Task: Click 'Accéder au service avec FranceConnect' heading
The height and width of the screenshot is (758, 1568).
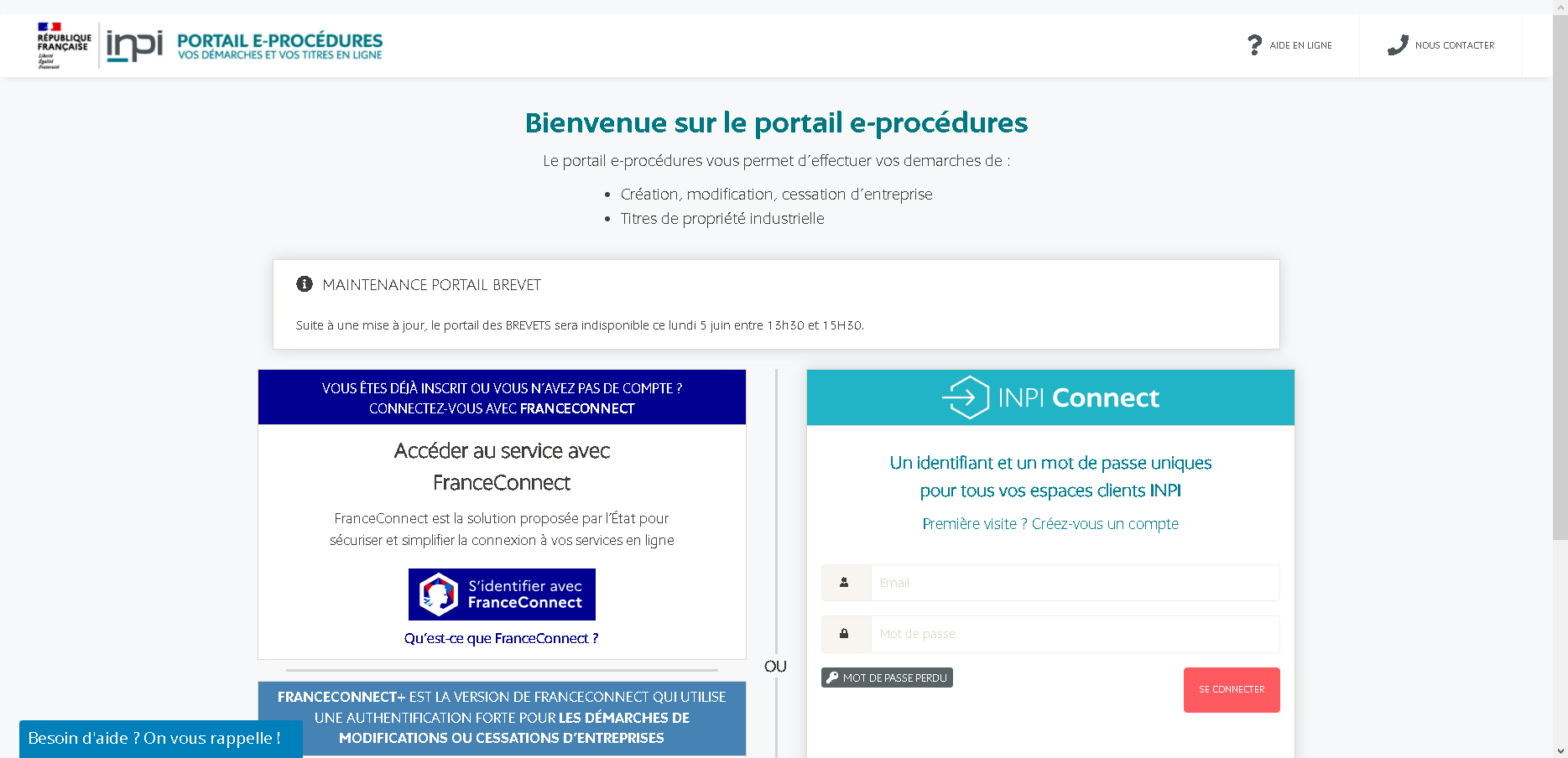Action: tap(502, 466)
